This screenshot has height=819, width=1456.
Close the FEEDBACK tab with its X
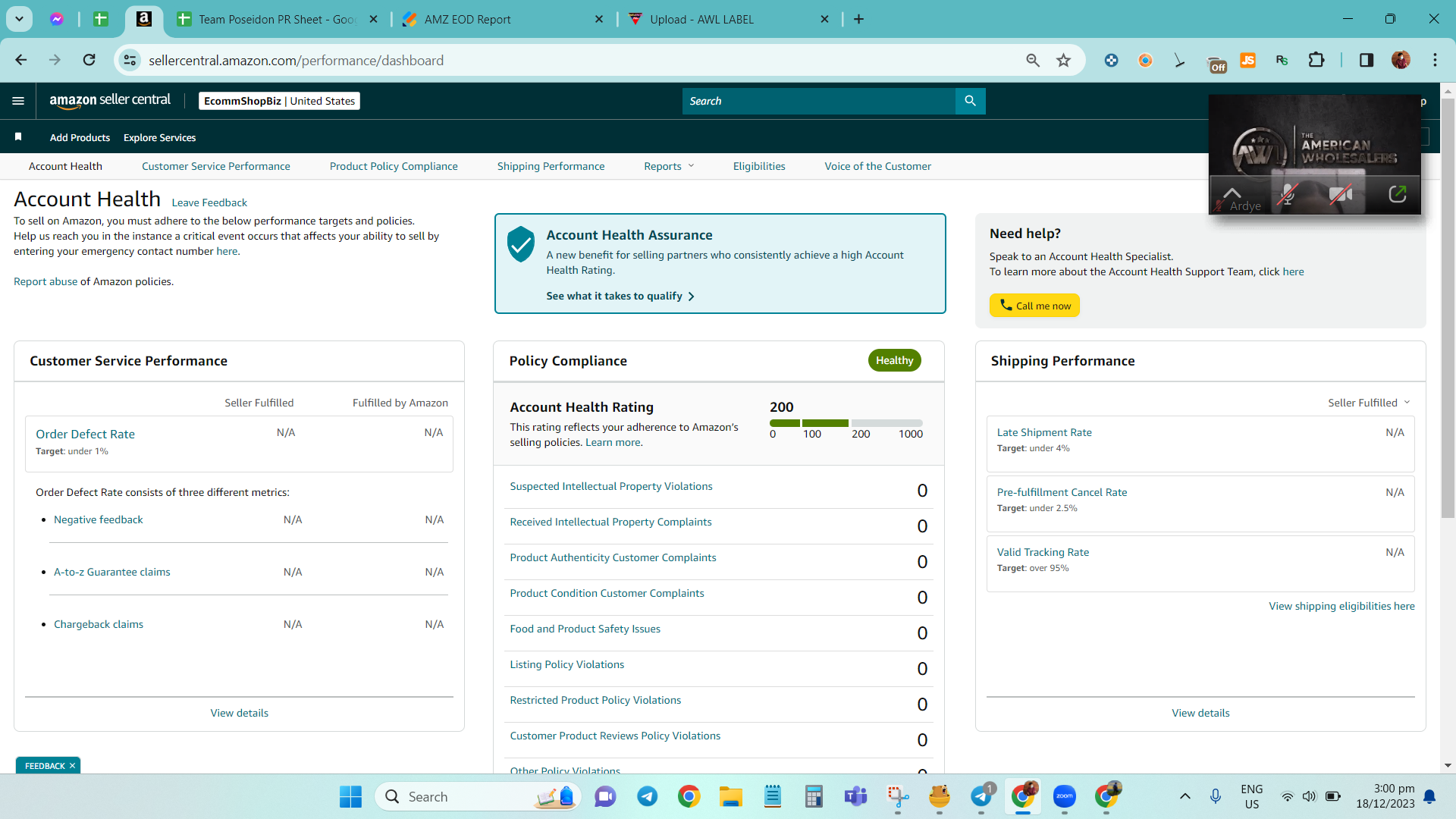[73, 766]
